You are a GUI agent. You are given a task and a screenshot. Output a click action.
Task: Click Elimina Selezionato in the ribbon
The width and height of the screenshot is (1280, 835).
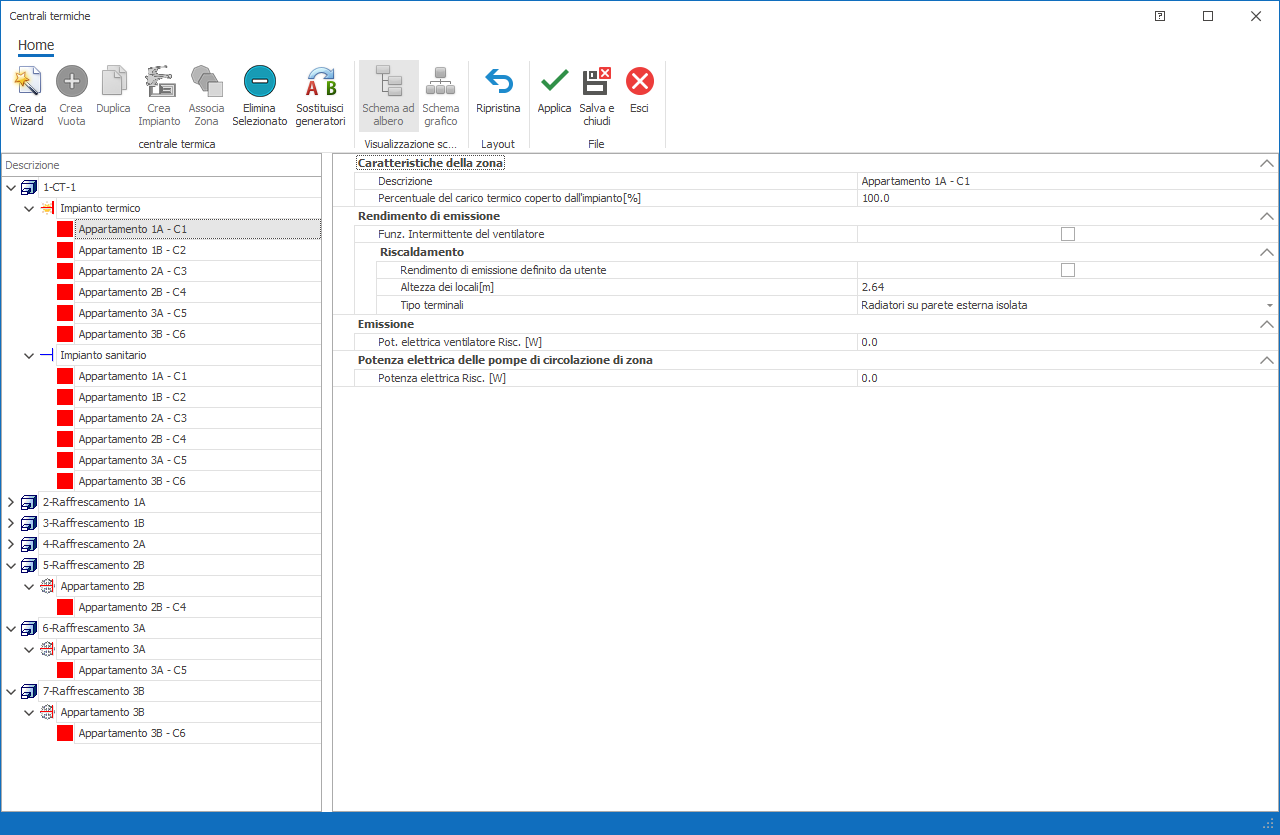(x=259, y=82)
